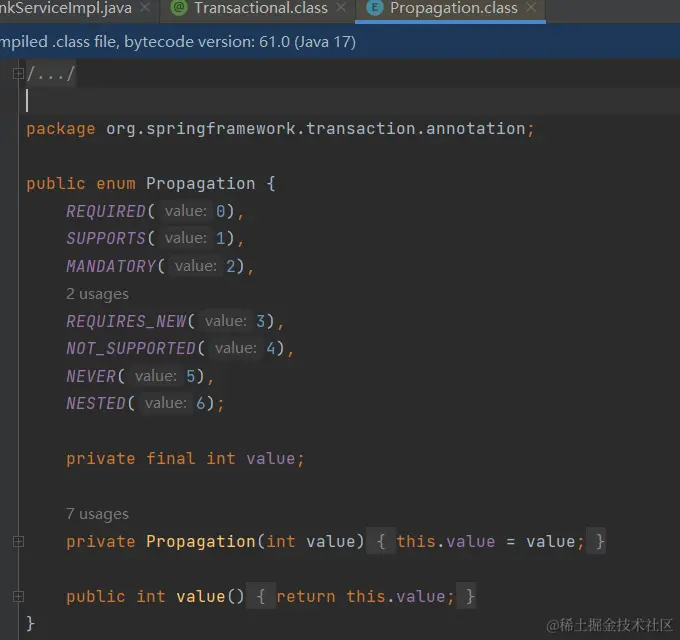The width and height of the screenshot is (680, 640).
Task: Expand the value() method body fold
Action: 18,597
